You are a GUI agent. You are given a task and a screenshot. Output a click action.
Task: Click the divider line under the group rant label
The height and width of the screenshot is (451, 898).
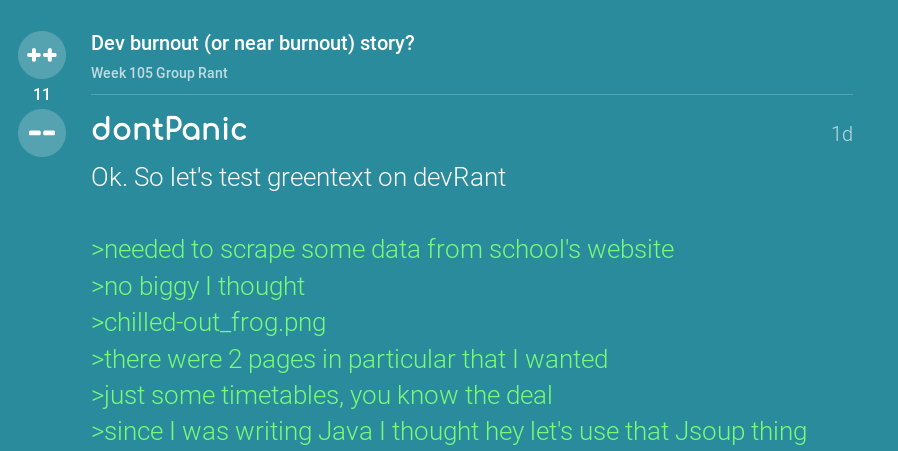[472, 94]
